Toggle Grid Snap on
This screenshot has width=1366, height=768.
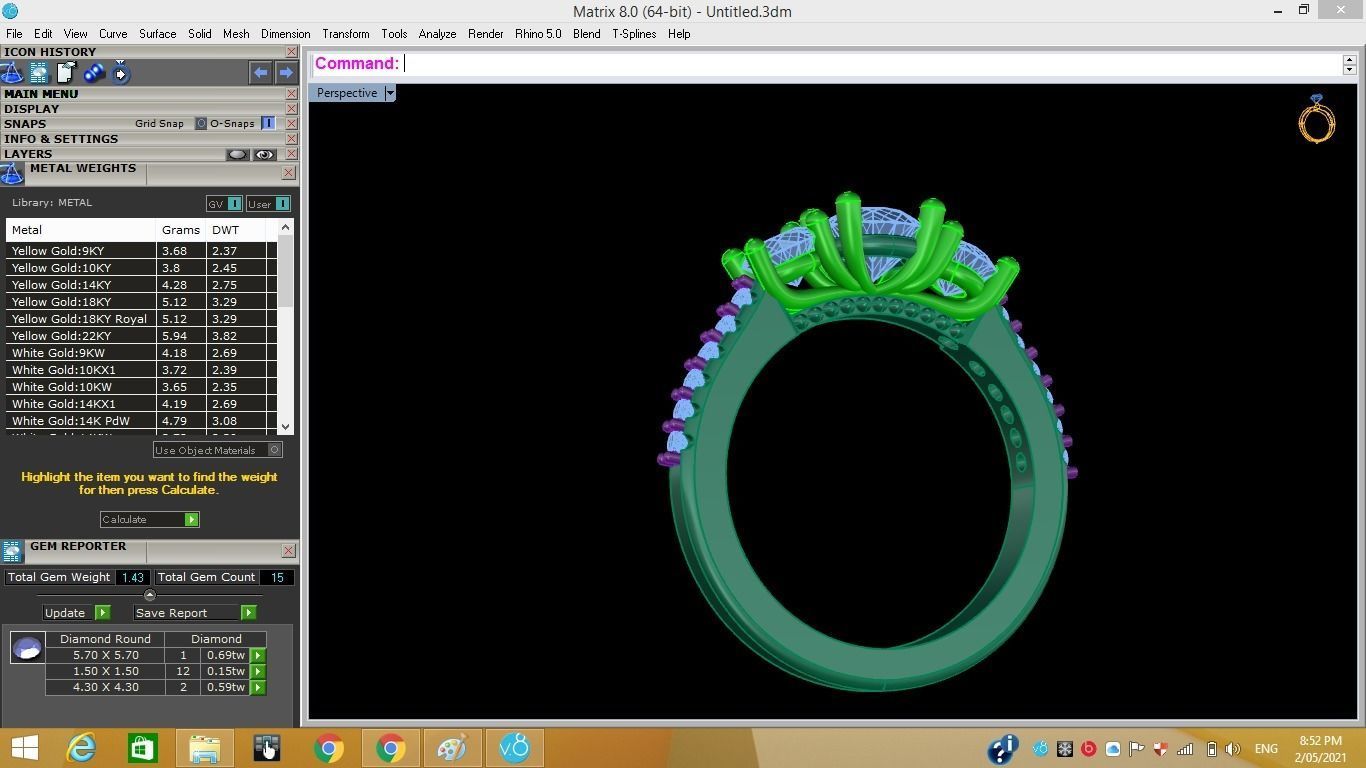click(200, 124)
